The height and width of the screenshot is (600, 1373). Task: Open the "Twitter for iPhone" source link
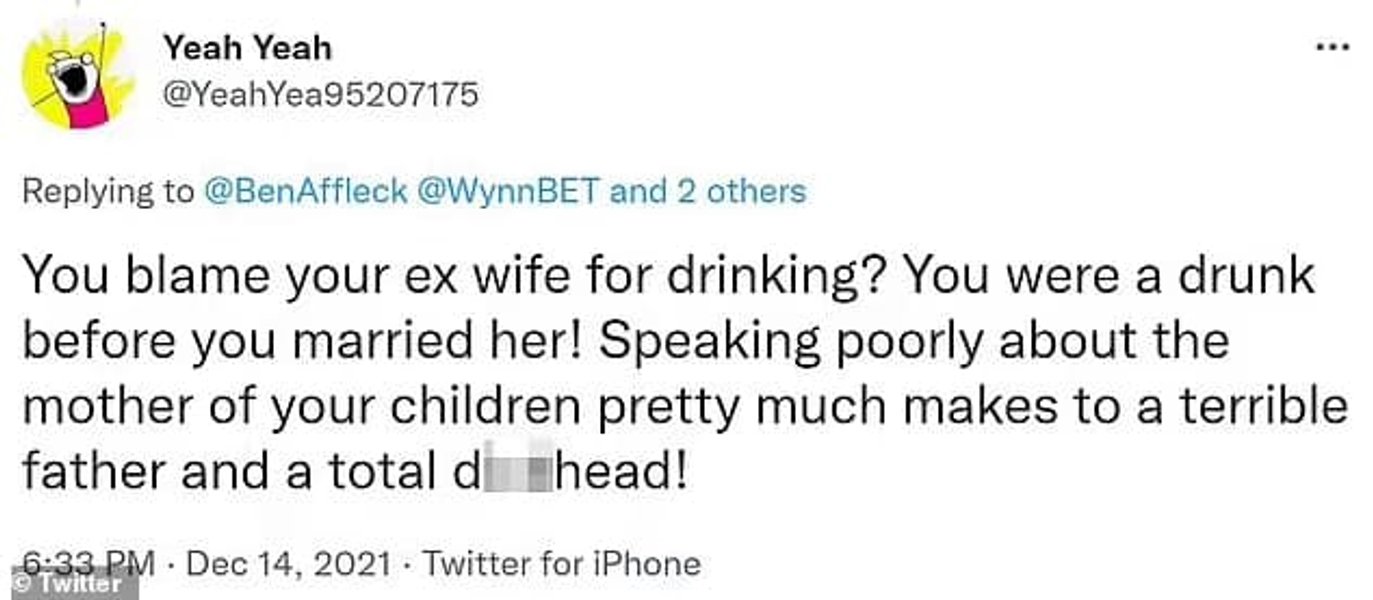(x=561, y=563)
